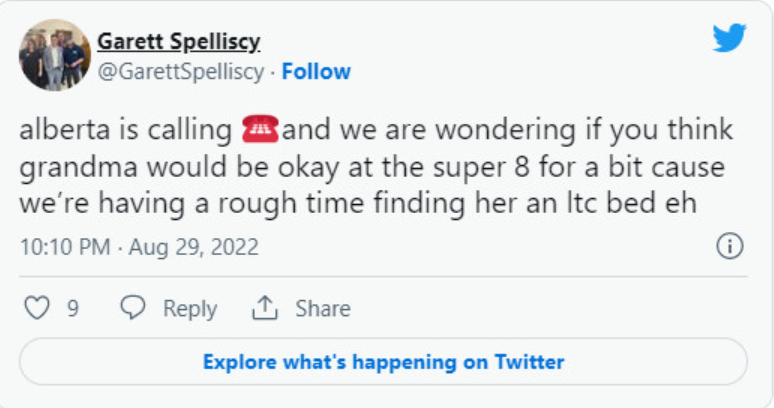774x408 pixels.
Task: Click the Aug 29, 2022 date
Action: click(193, 248)
